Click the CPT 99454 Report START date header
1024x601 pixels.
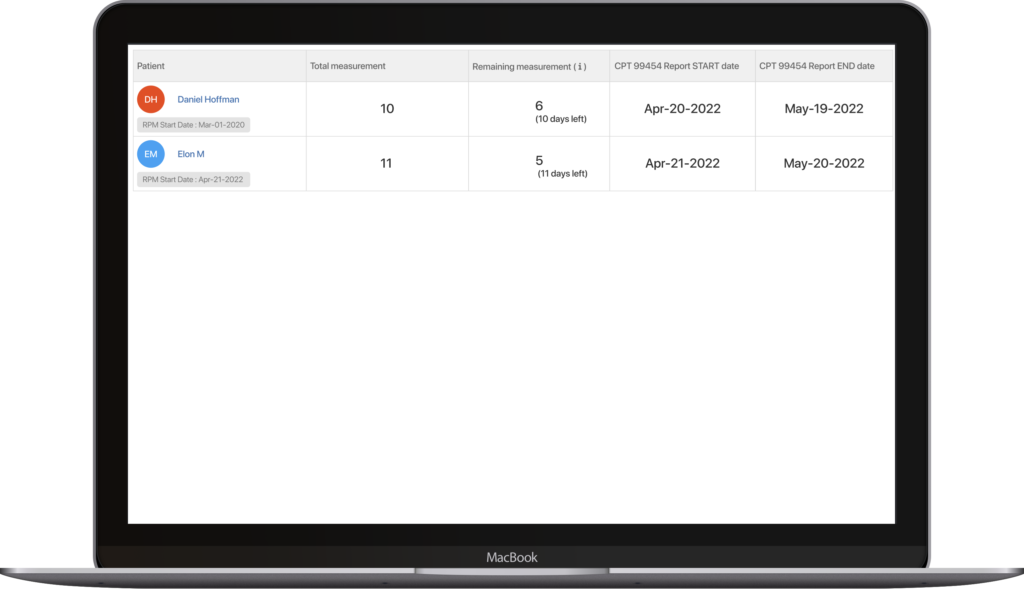pyautogui.click(x=676, y=65)
